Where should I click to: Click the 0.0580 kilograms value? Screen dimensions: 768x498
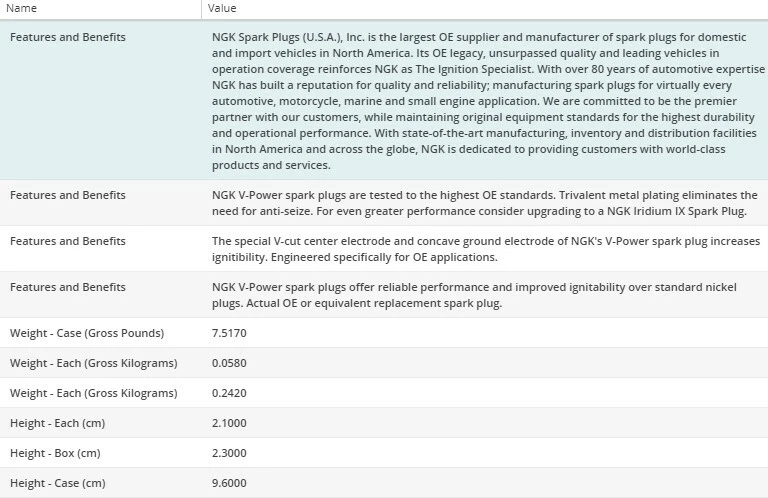(229, 363)
